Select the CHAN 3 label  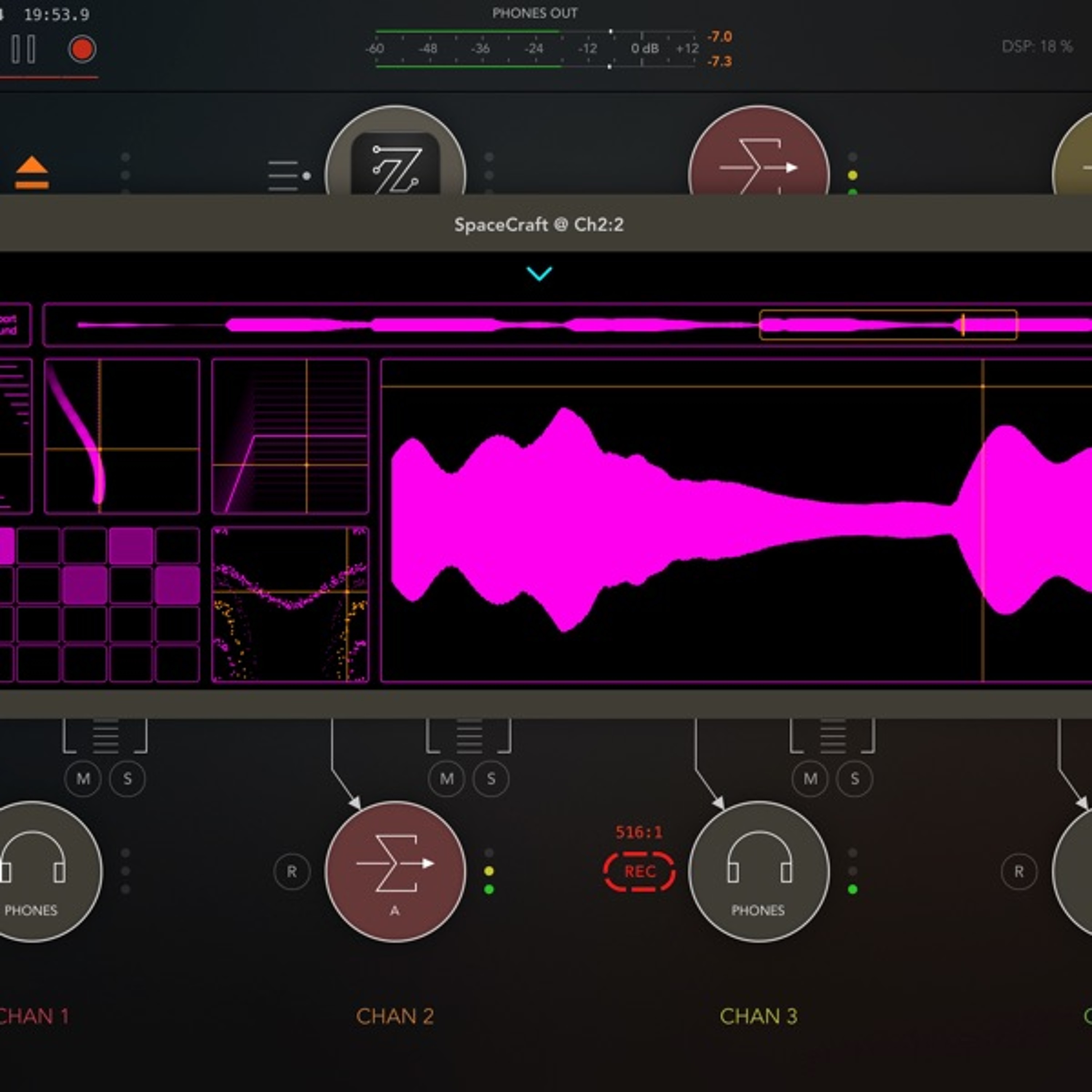[x=759, y=1016]
